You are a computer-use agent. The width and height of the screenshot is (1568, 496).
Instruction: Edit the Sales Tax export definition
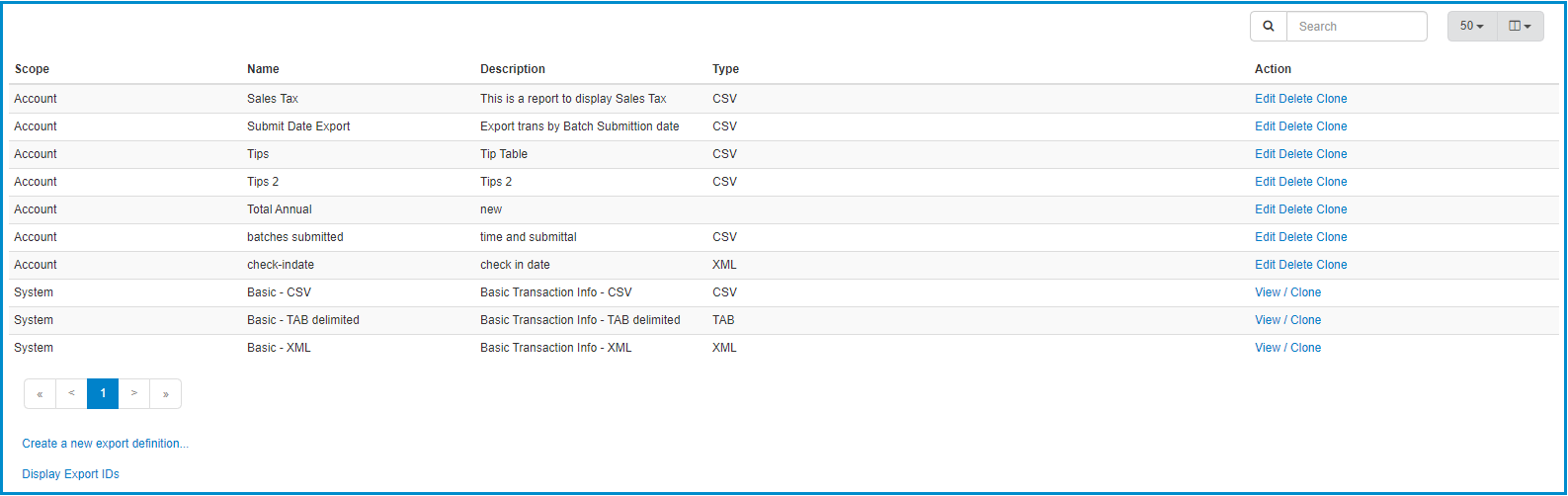tap(1265, 99)
